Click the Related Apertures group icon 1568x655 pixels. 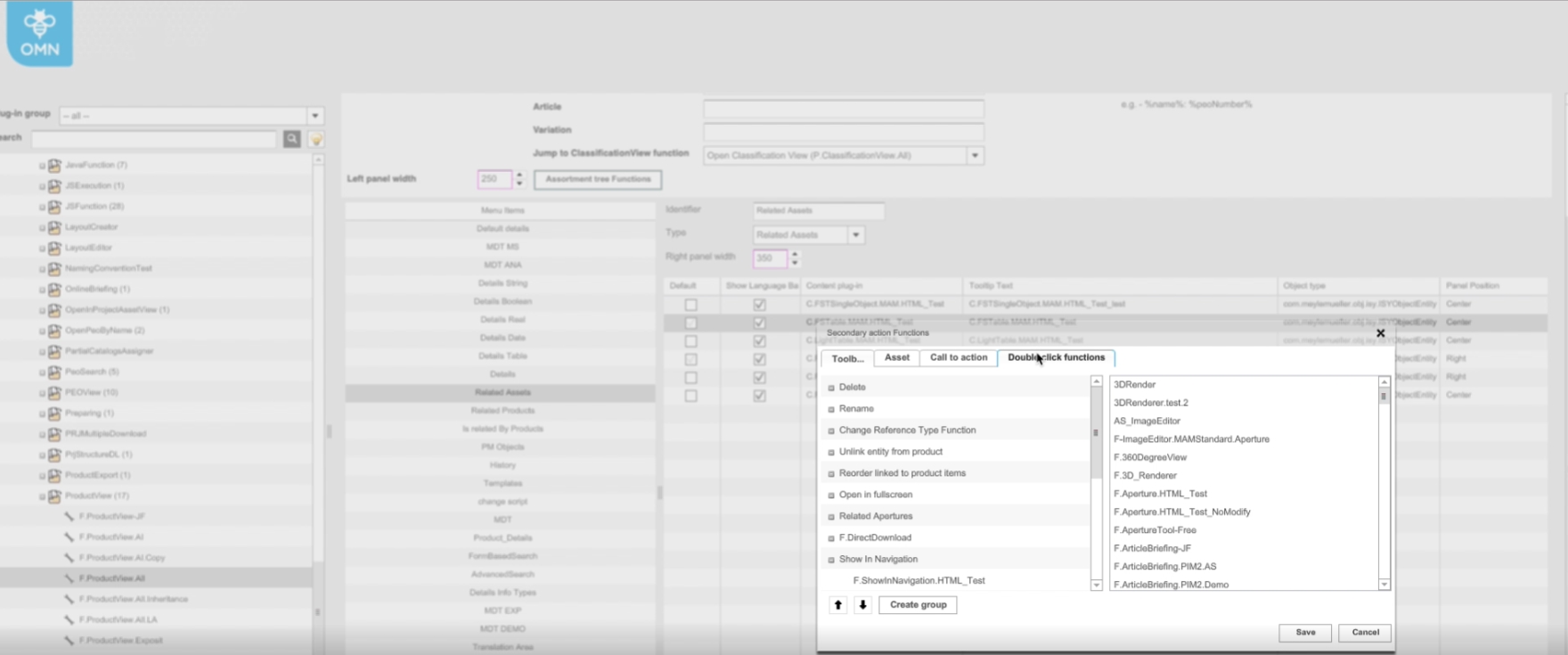click(x=831, y=517)
